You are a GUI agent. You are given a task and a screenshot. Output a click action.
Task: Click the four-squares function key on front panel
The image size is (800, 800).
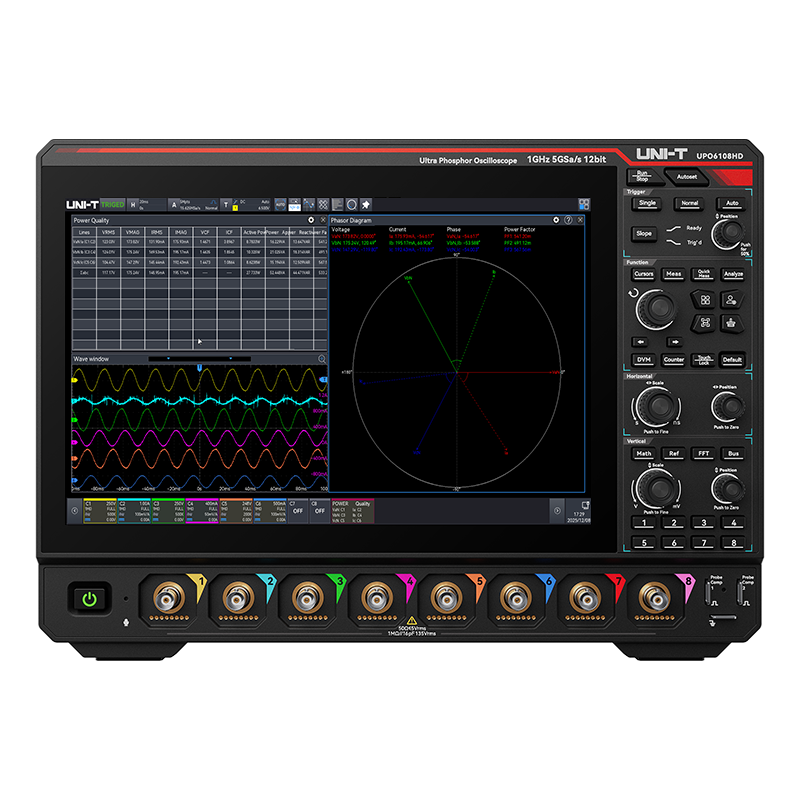click(705, 300)
